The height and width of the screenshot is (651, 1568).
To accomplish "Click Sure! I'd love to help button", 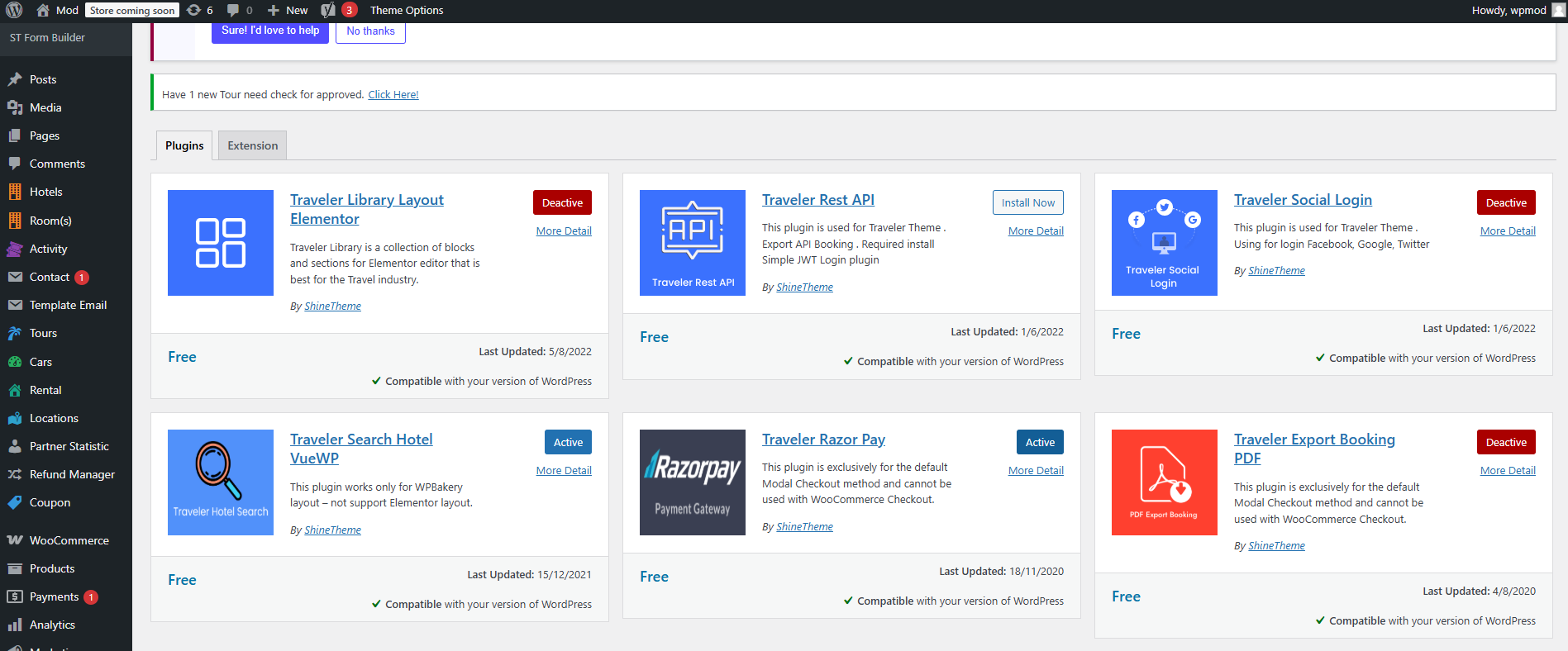I will [x=270, y=31].
